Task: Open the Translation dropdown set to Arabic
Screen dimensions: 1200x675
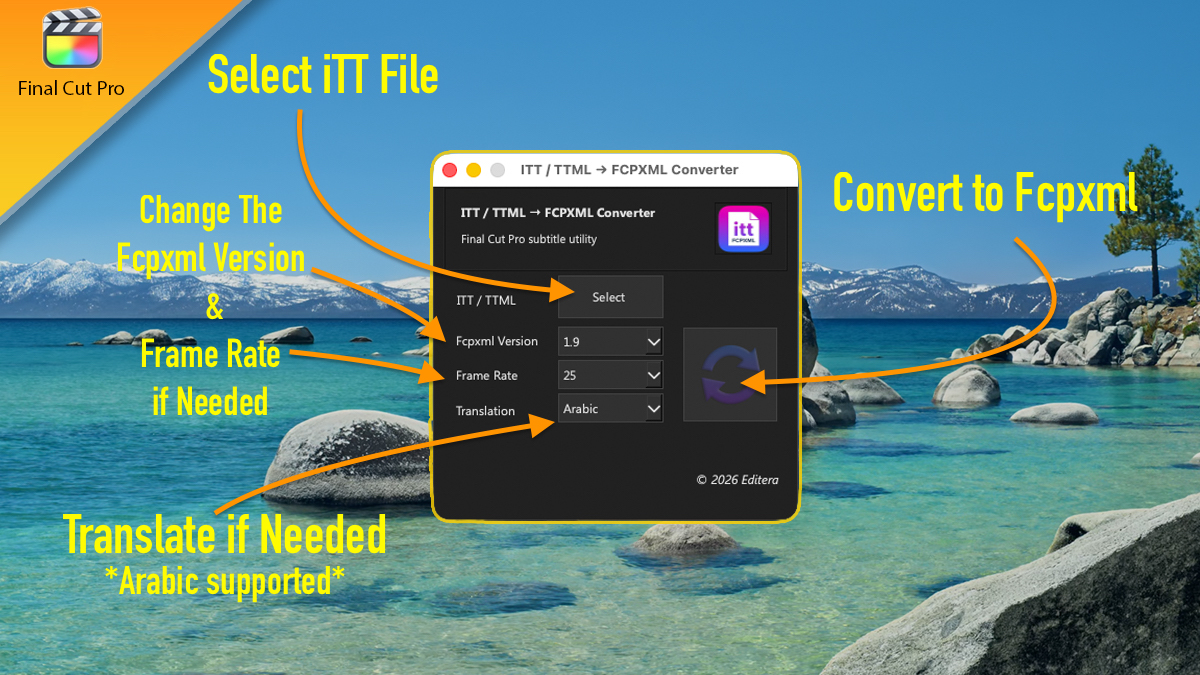Action: pyautogui.click(x=610, y=408)
